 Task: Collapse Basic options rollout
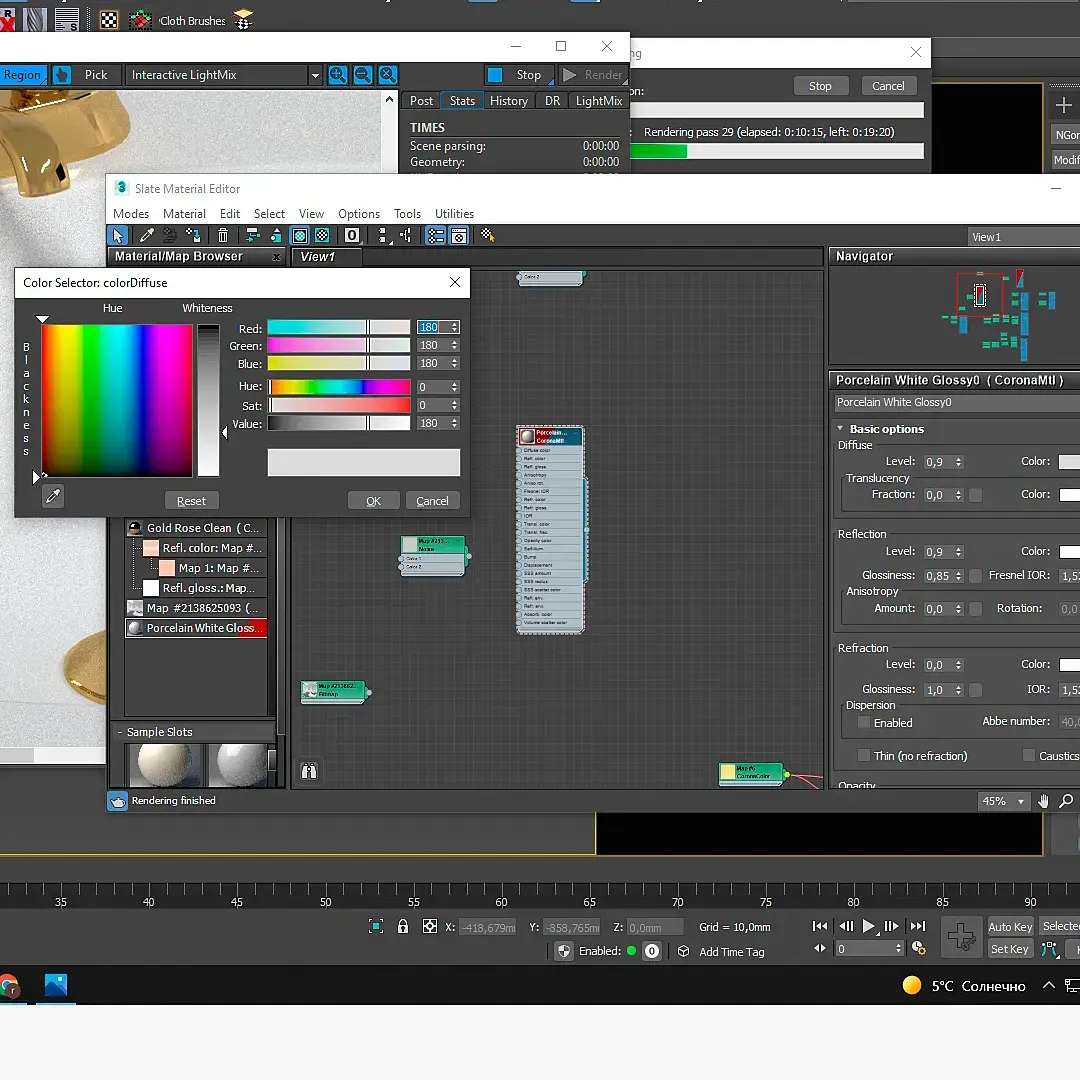click(840, 428)
